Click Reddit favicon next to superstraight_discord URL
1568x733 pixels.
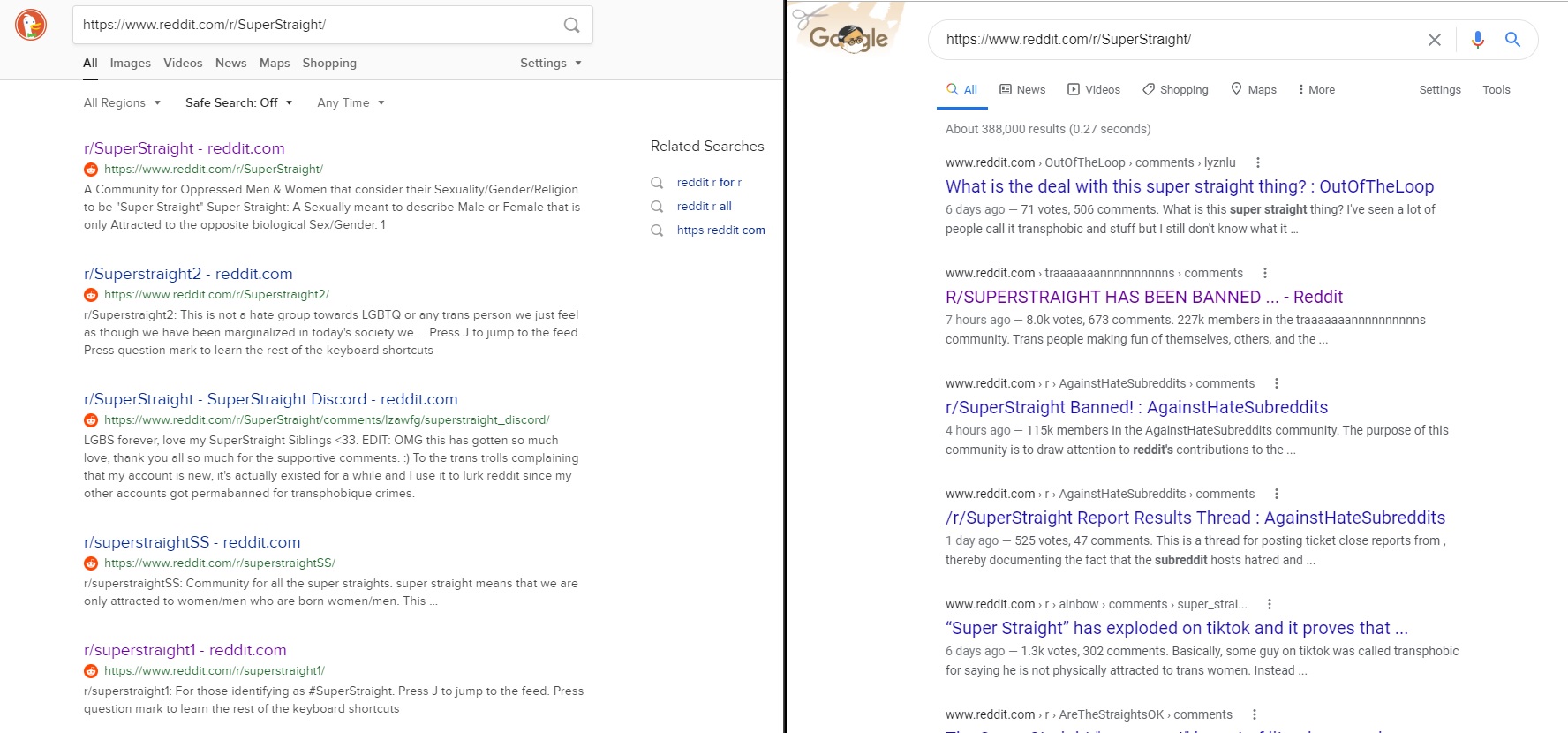click(x=91, y=420)
